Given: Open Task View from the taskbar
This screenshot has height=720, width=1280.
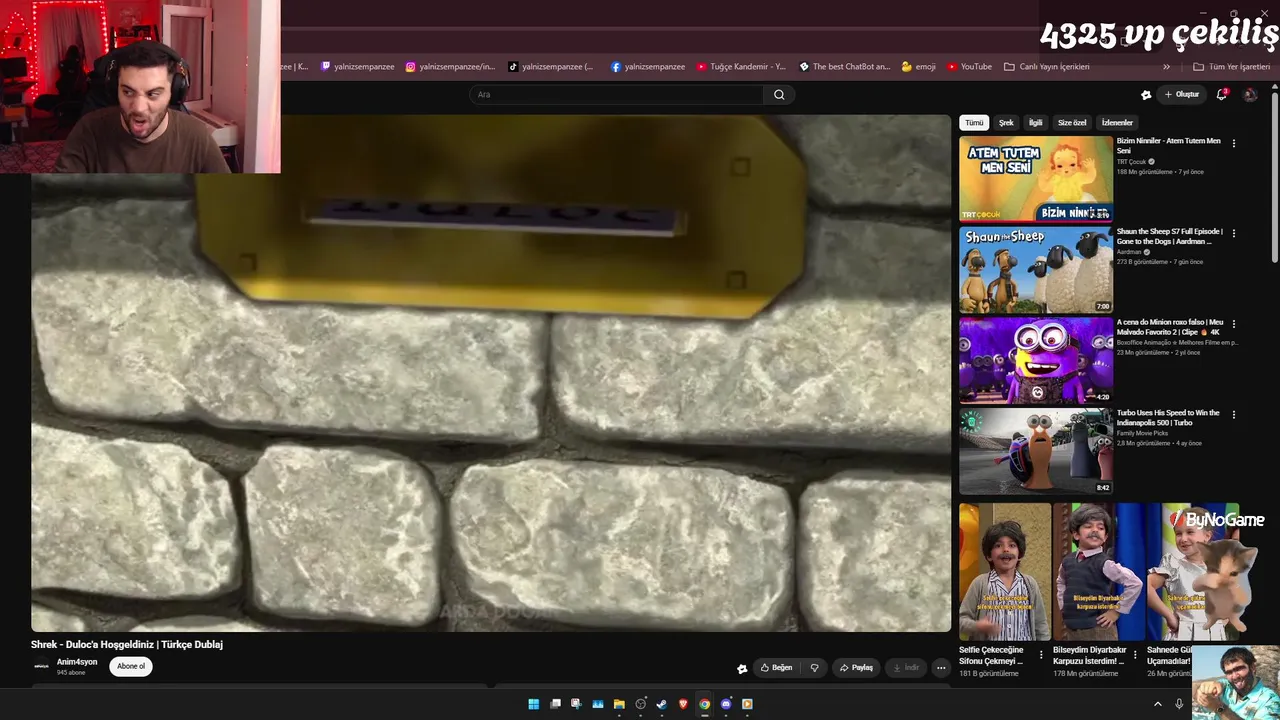Looking at the screenshot, I should (x=555, y=704).
